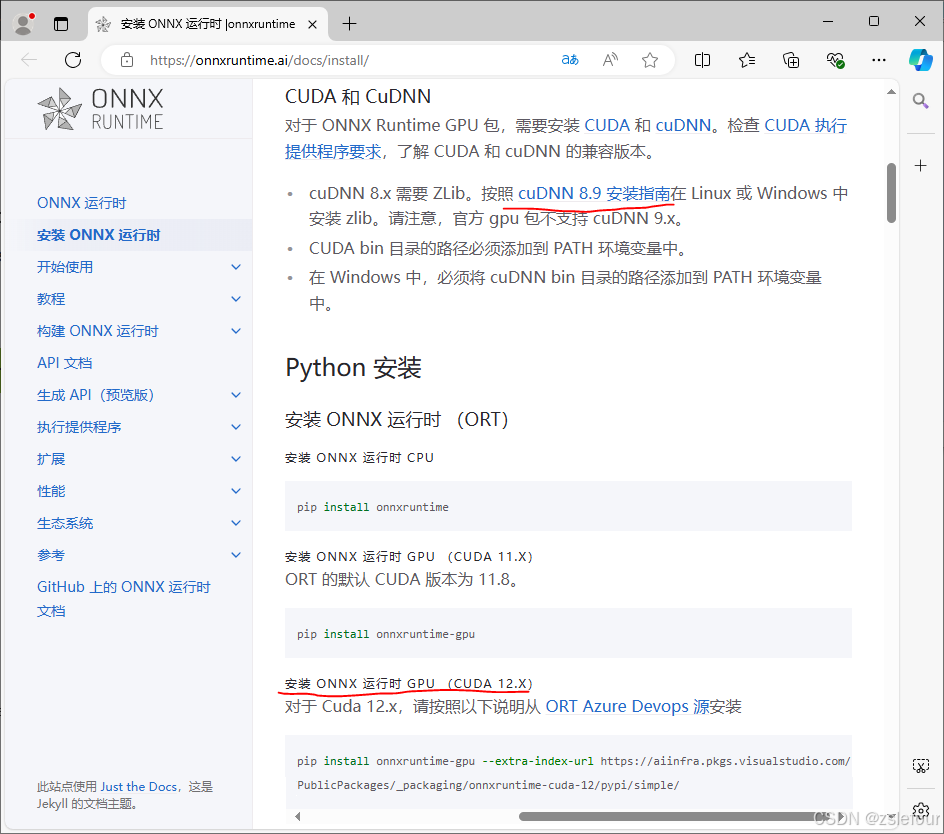944x834 pixels.
Task: Select 安装 ONNX 运行时 nav item
Action: click(x=99, y=235)
